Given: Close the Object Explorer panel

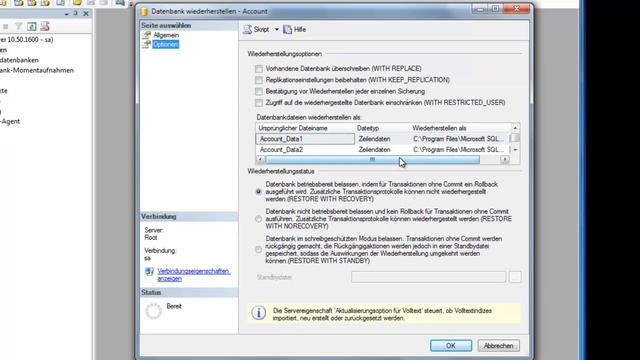Looking at the screenshot, I should click(x=86, y=13).
